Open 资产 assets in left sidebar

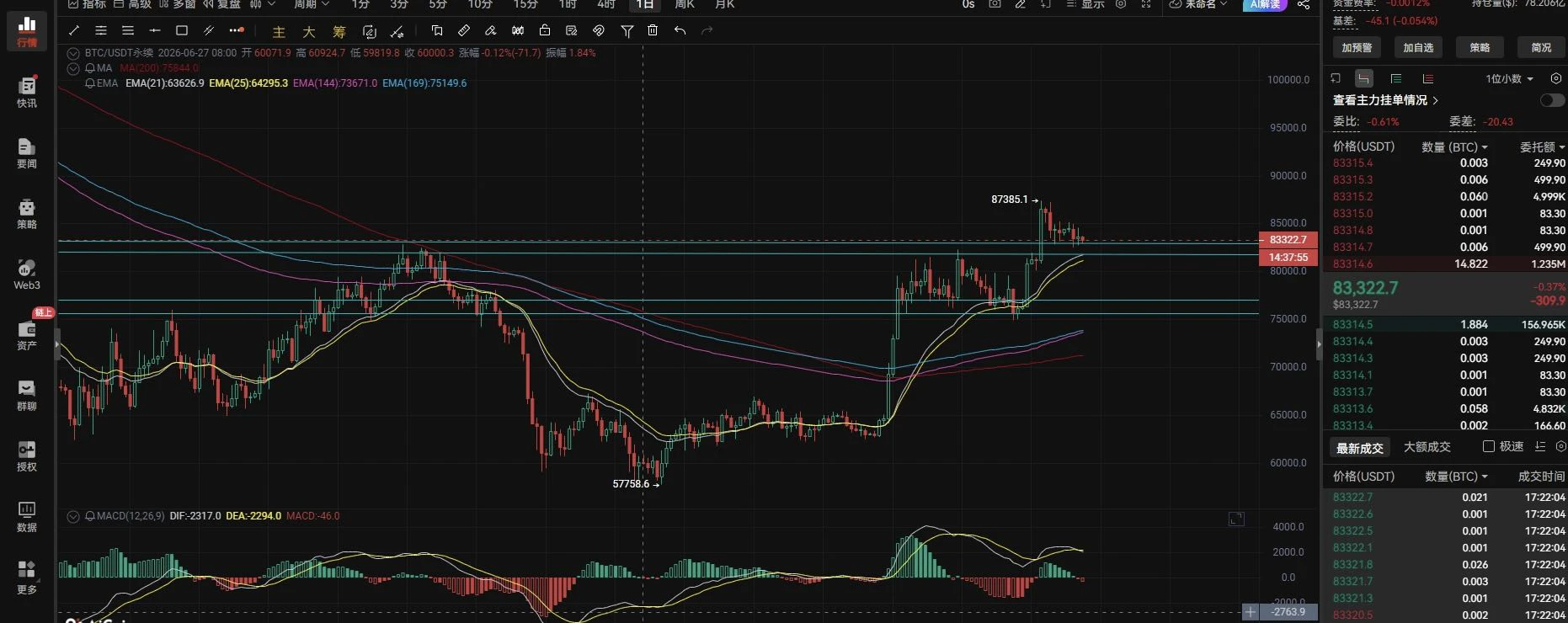tap(27, 335)
